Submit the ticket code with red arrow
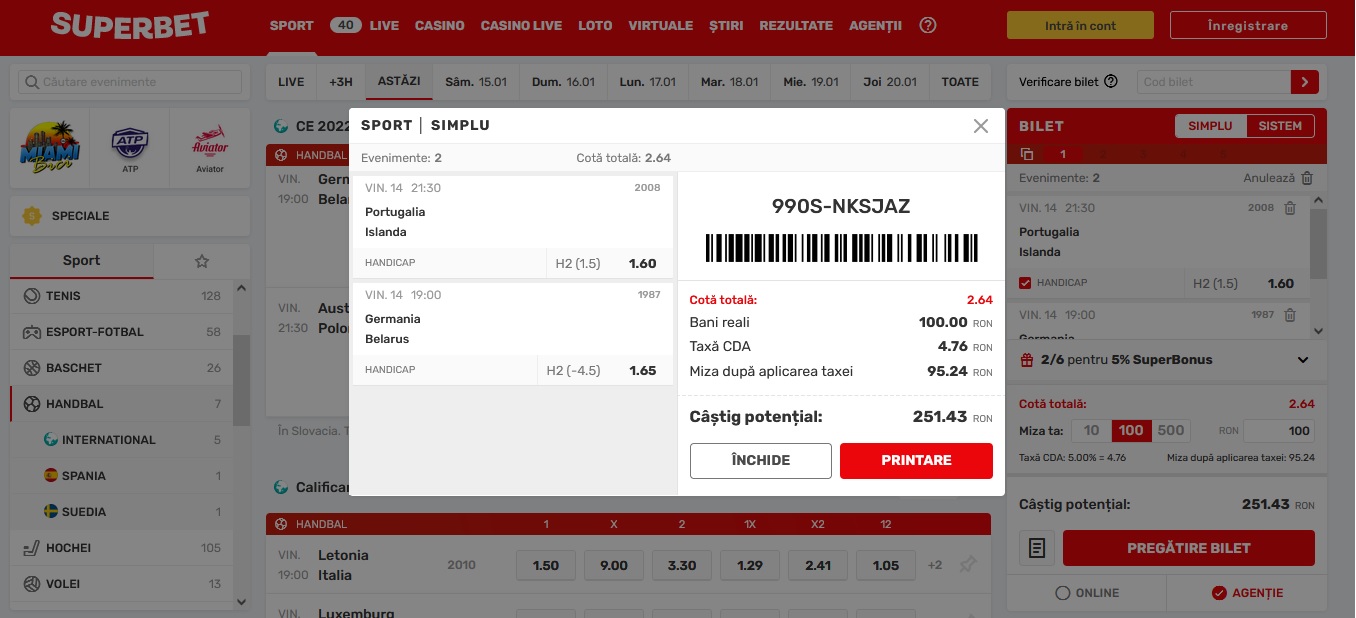Viewport: 1356px width, 618px height. click(1305, 82)
